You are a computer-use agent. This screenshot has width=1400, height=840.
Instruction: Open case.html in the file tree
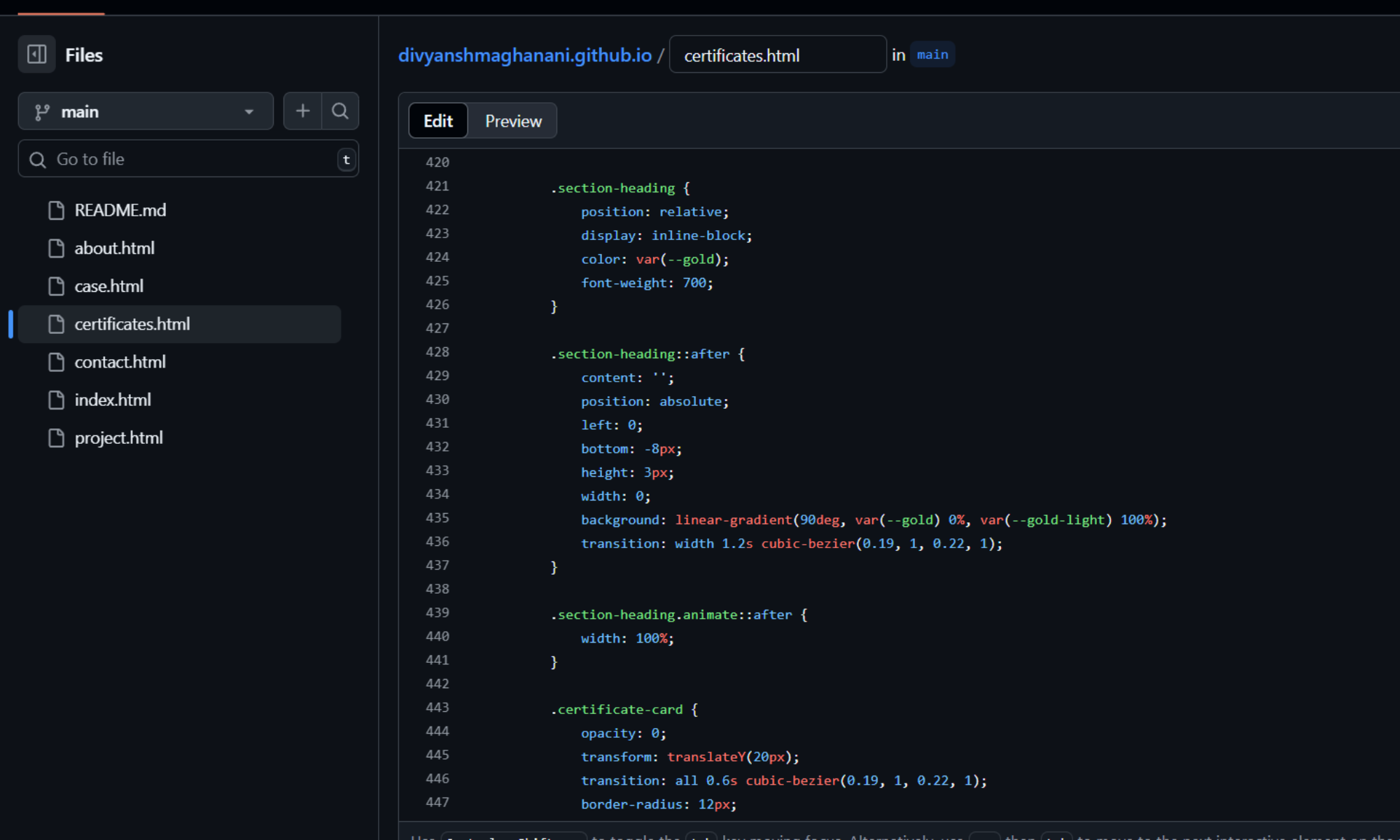coord(109,286)
